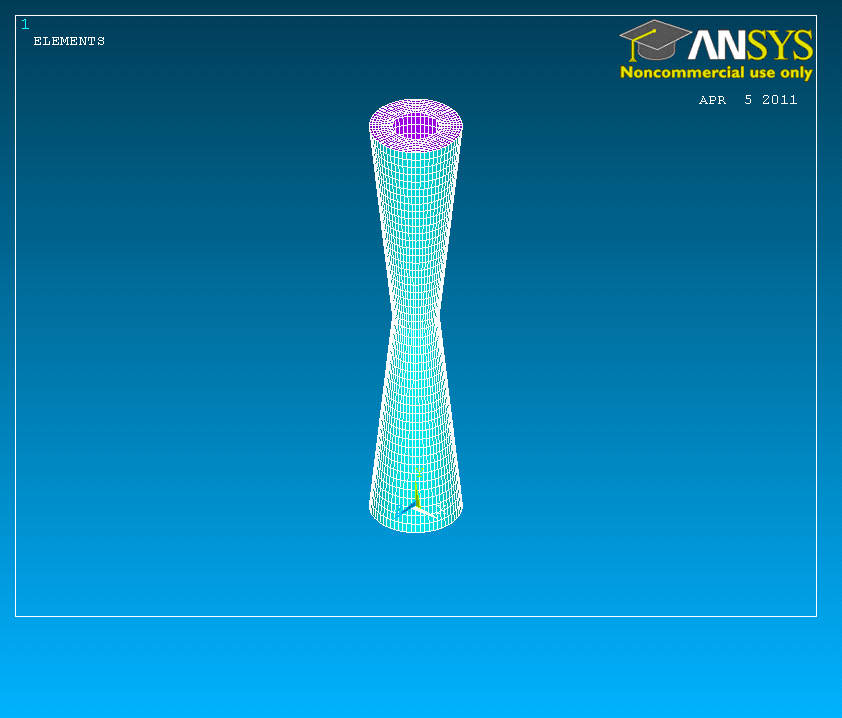Click the cyan meshed side surface of the model
The width and height of the screenshot is (842, 718).
click(x=416, y=333)
